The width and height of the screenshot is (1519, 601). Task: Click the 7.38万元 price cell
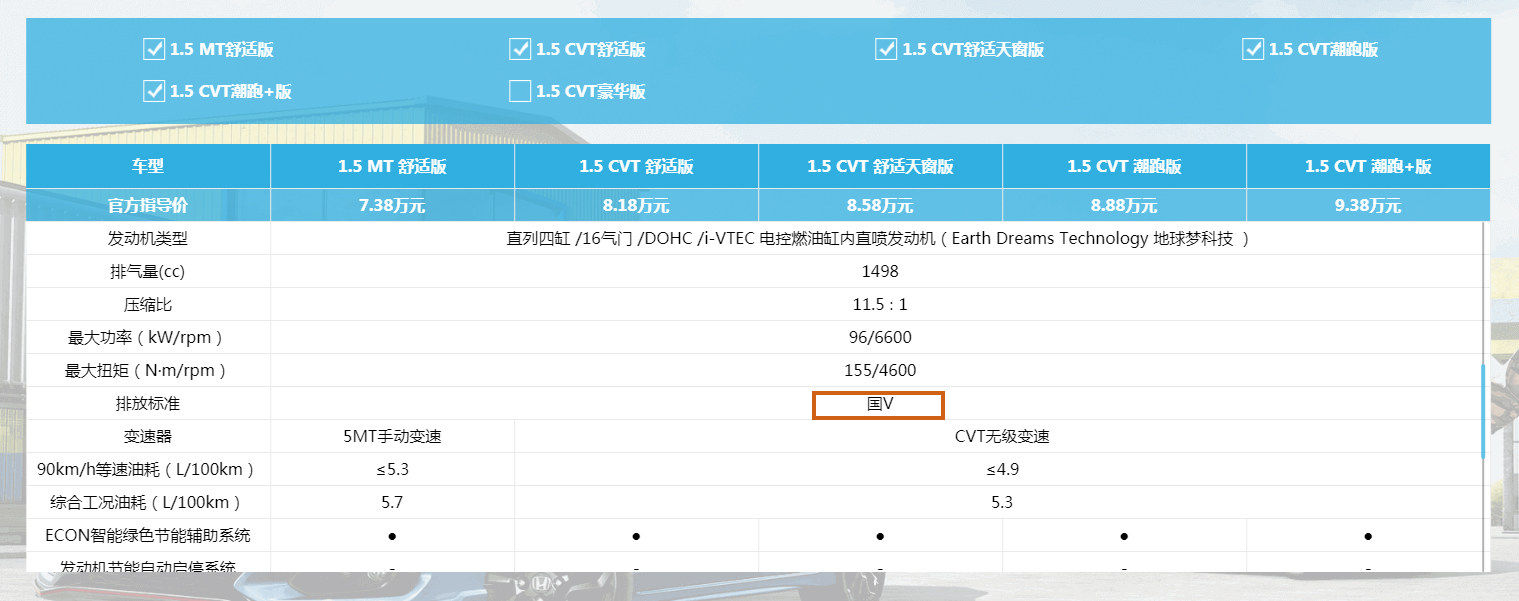tap(392, 206)
